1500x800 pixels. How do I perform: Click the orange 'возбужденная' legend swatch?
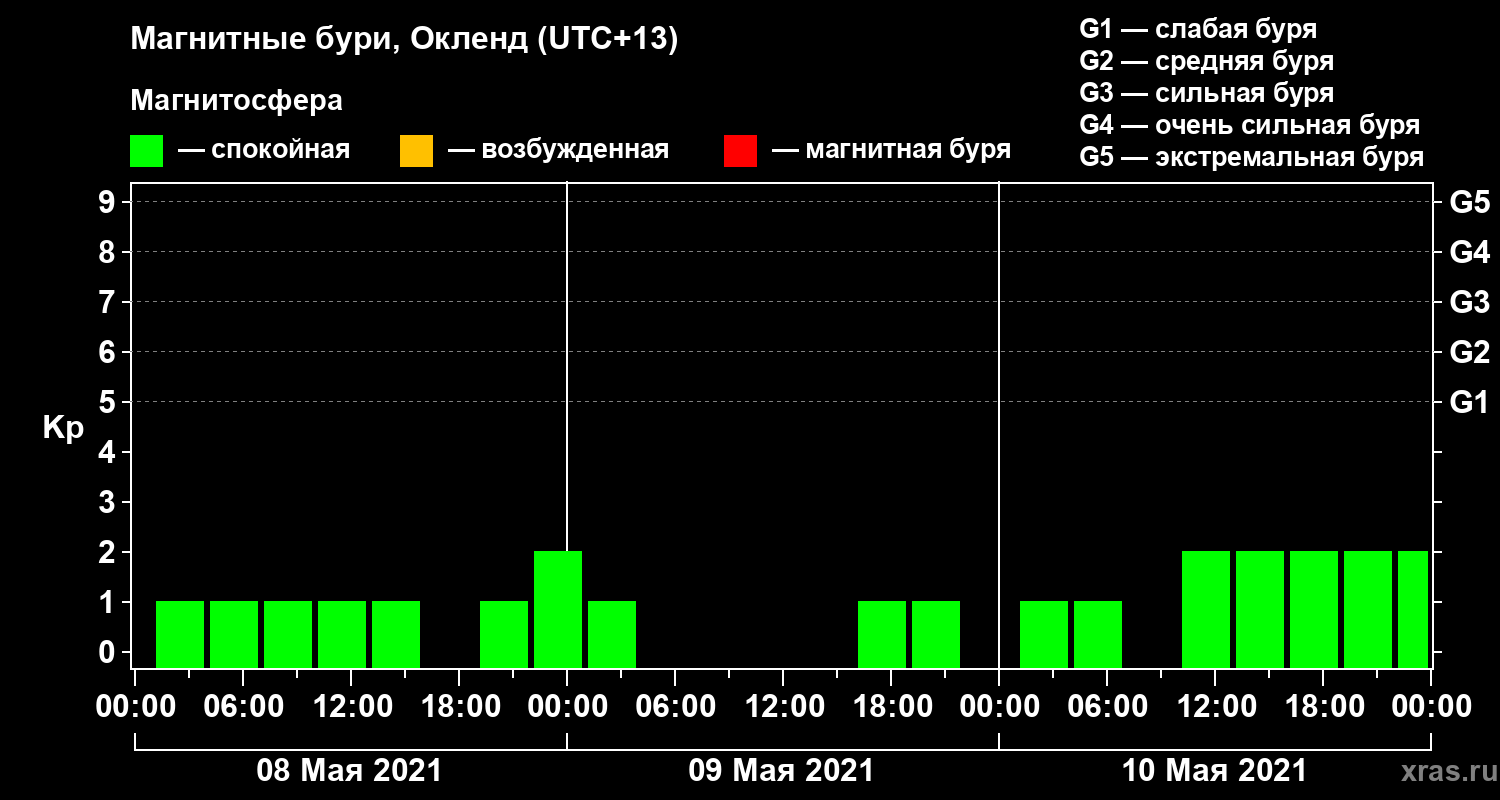(416, 151)
